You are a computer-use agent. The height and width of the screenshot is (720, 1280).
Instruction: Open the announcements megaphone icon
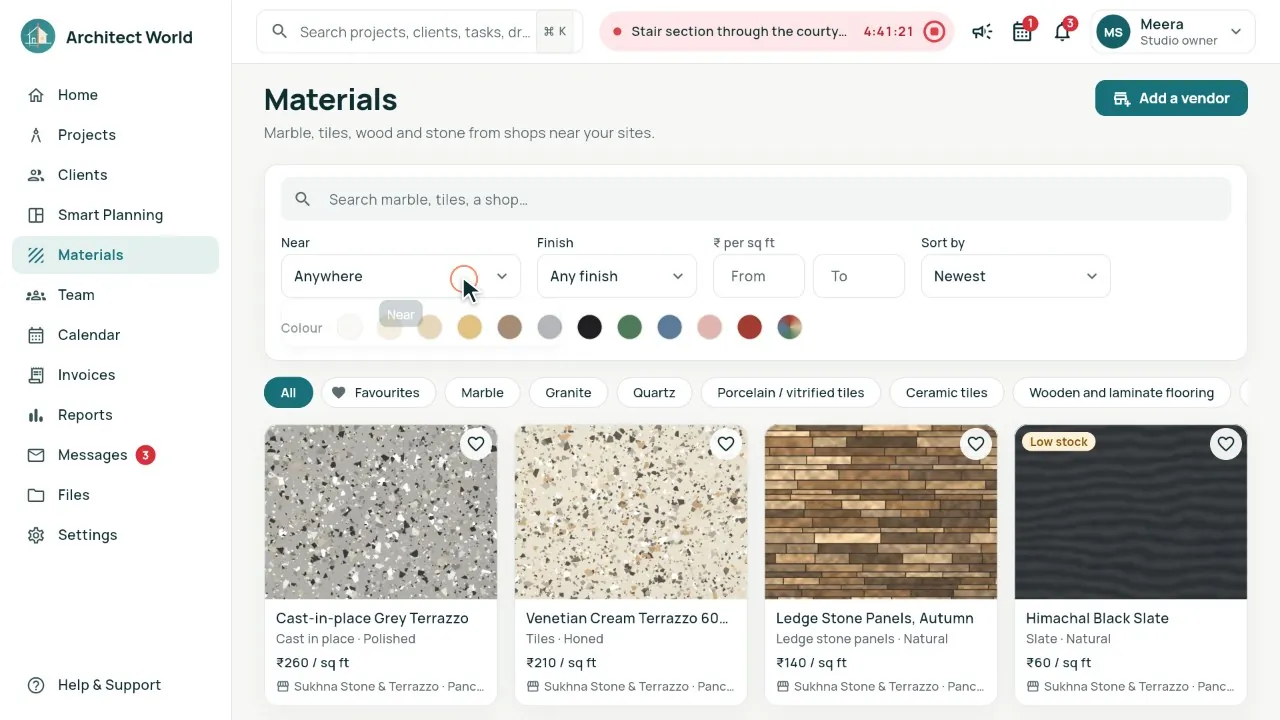click(x=982, y=32)
